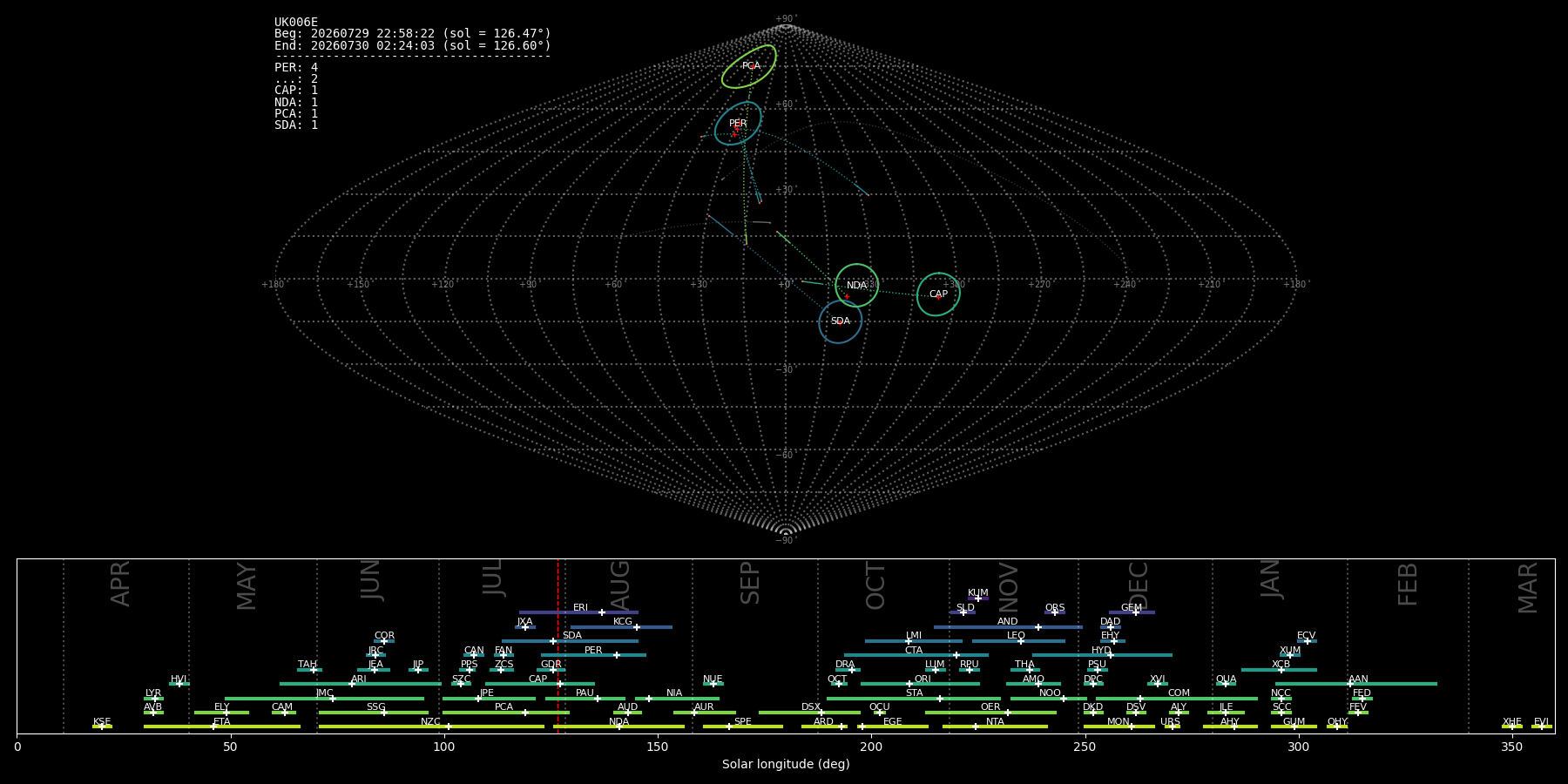Screen dimensions: 1568x784
Task: Click the OER shower label in timeline
Action: click(x=990, y=707)
